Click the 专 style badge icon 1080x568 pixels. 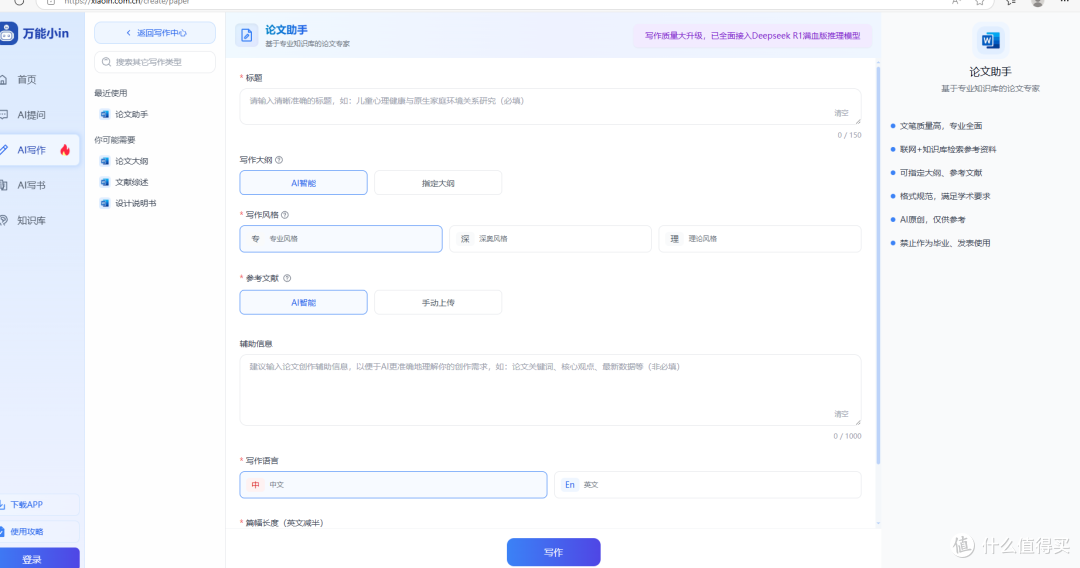coord(256,239)
